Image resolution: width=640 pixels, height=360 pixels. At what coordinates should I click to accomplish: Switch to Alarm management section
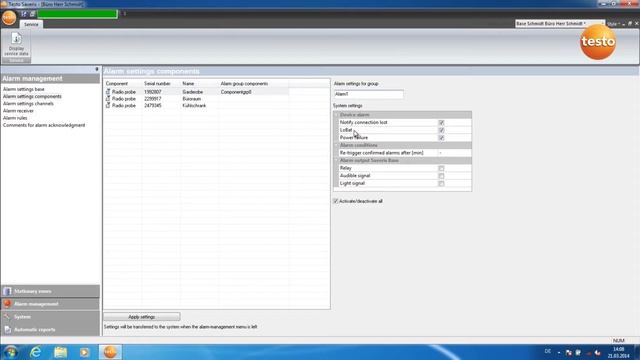click(50, 304)
